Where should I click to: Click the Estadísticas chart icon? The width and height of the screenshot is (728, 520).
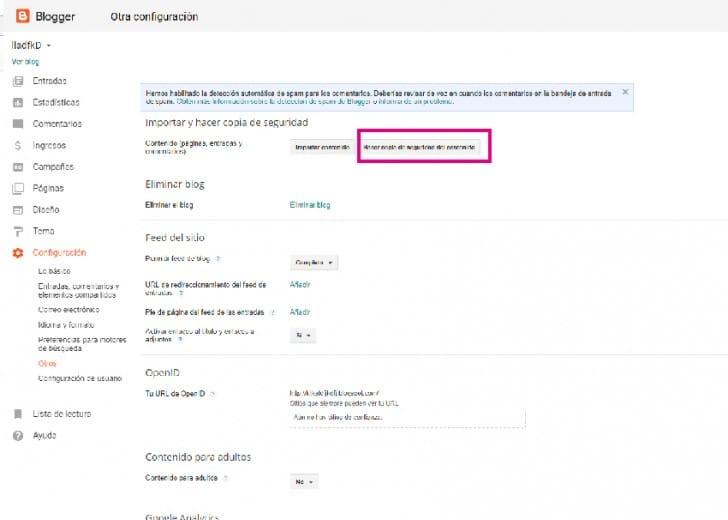point(18,103)
